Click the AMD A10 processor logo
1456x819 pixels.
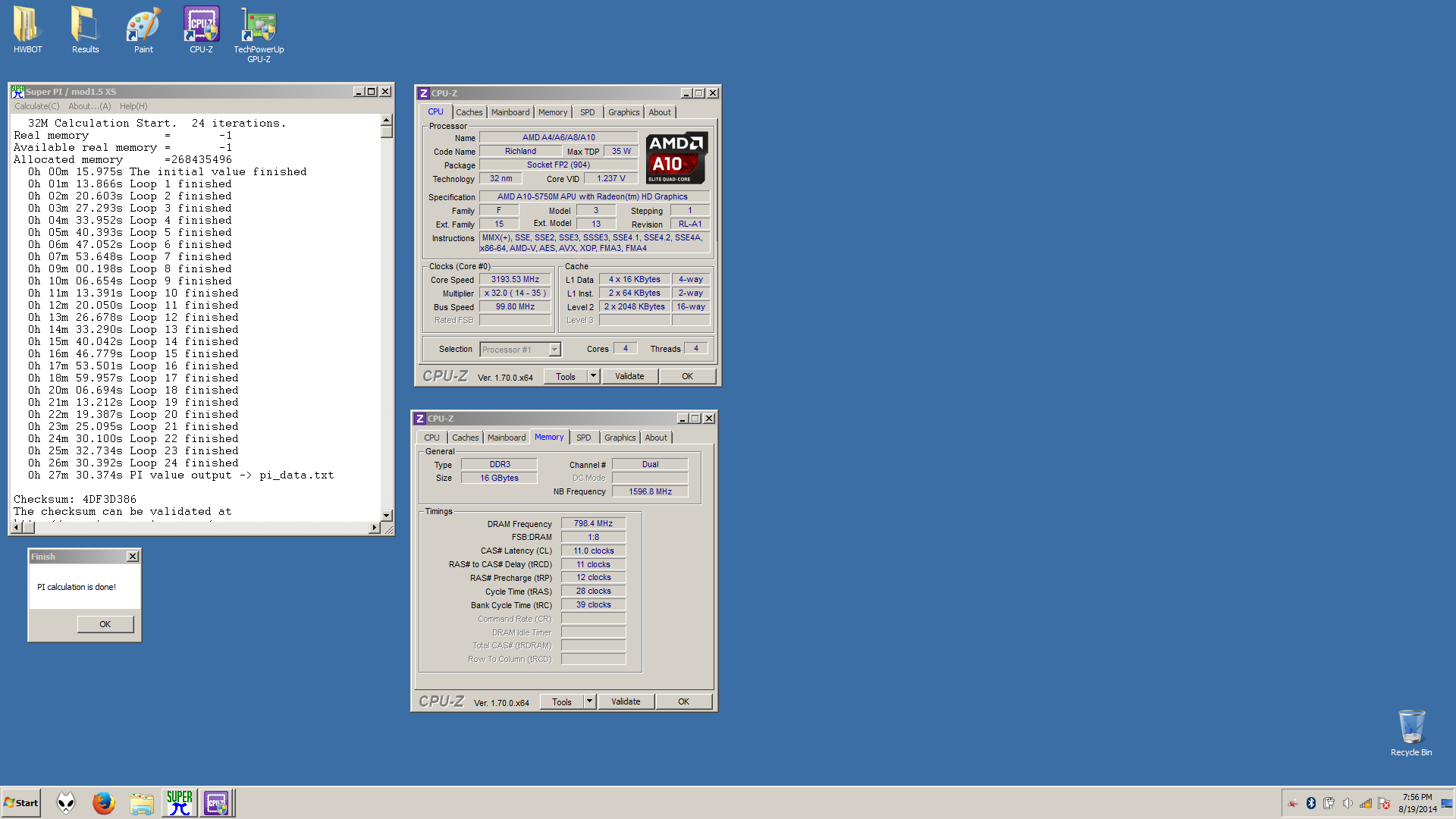(x=677, y=158)
